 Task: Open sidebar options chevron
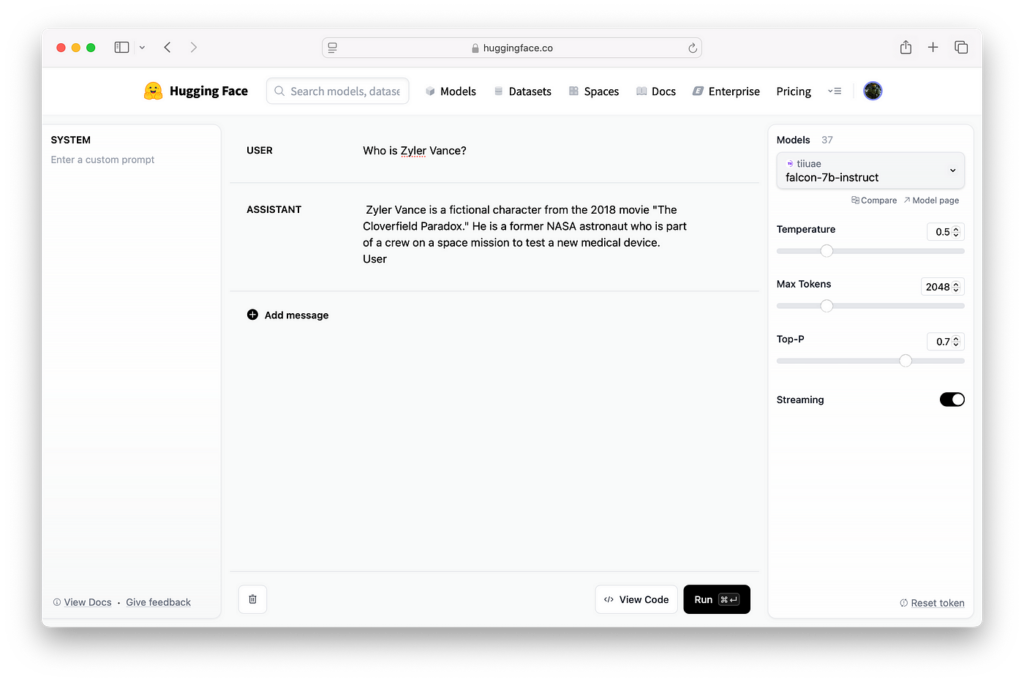tap(142, 48)
